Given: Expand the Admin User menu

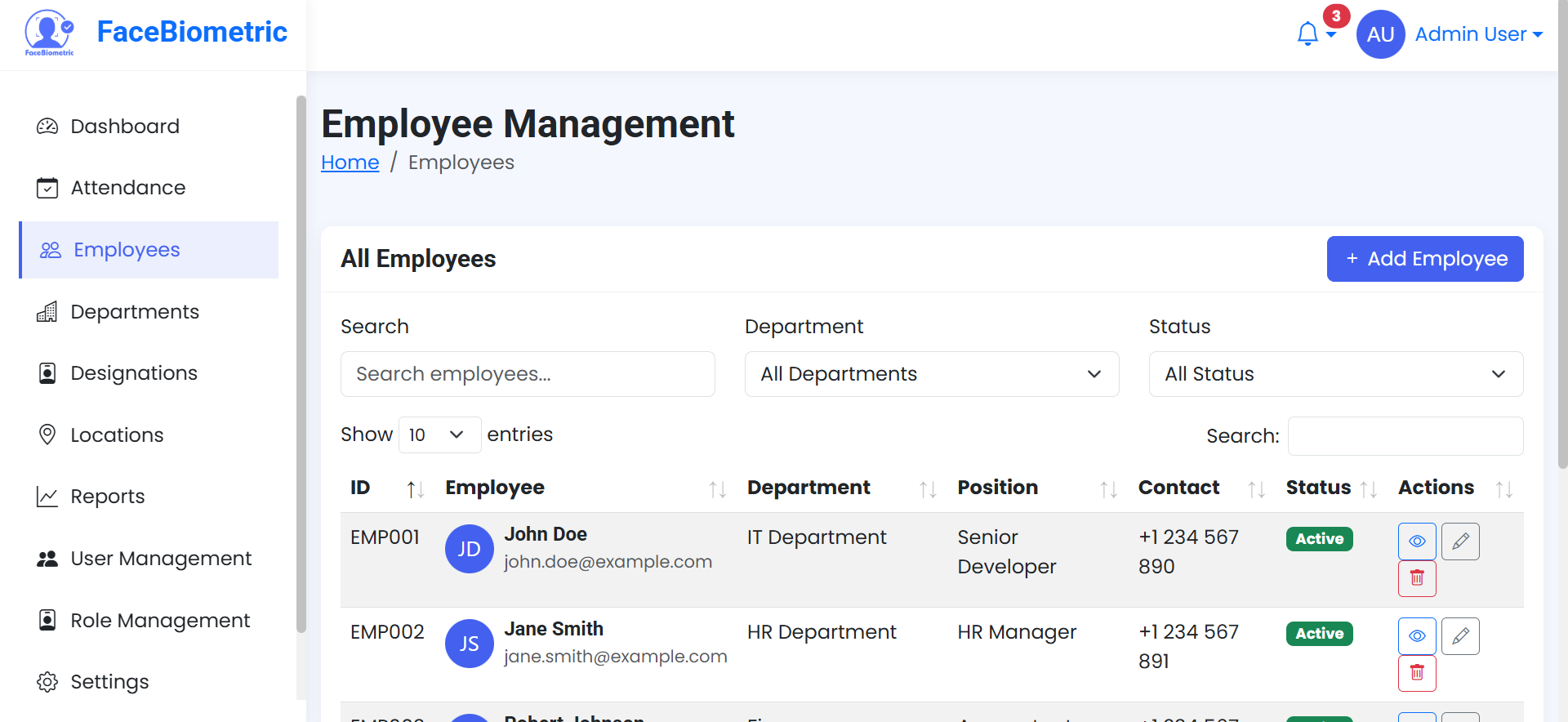Looking at the screenshot, I should coord(1478,34).
